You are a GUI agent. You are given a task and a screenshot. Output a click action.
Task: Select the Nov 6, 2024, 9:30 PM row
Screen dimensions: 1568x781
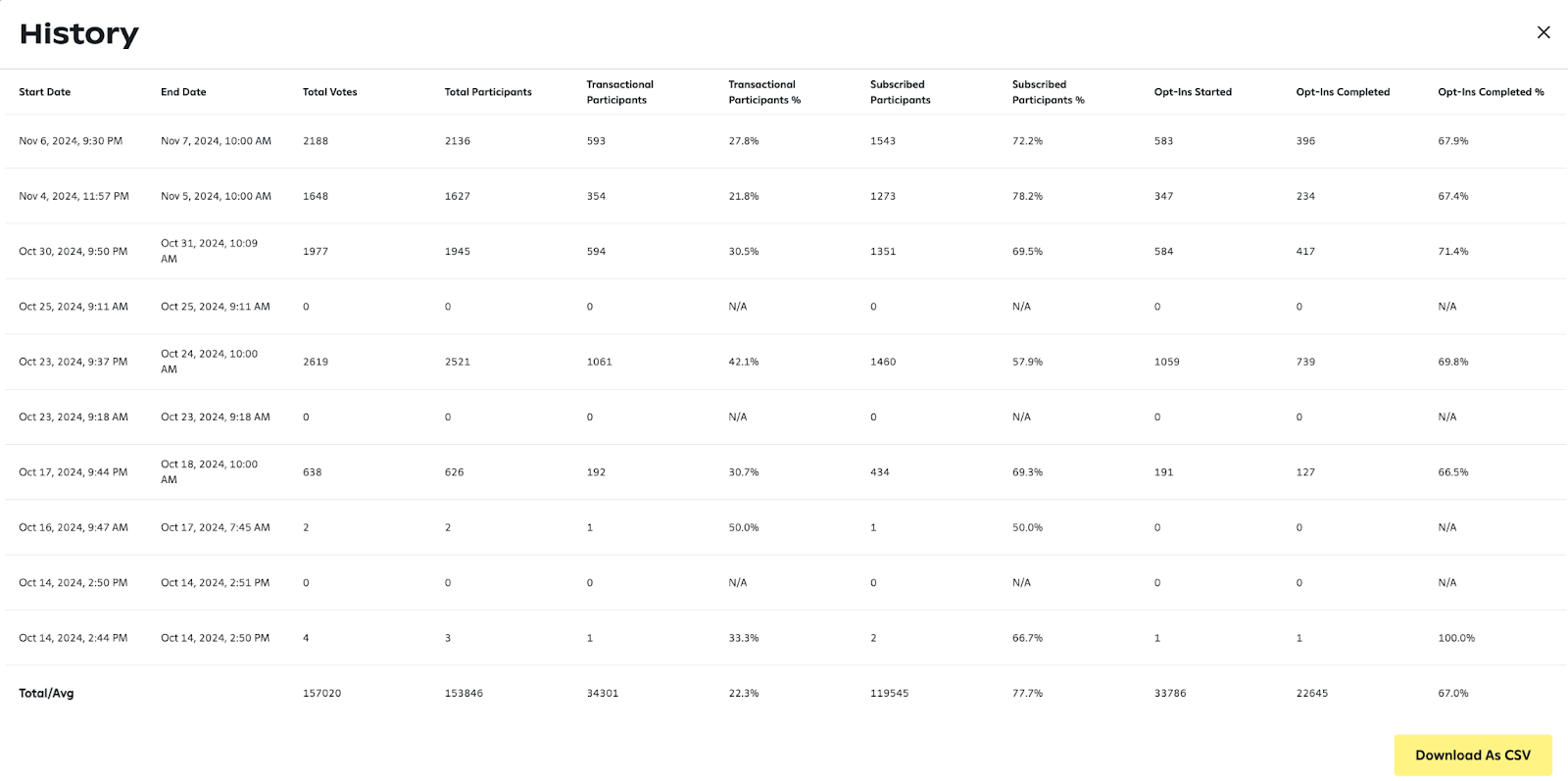[71, 141]
